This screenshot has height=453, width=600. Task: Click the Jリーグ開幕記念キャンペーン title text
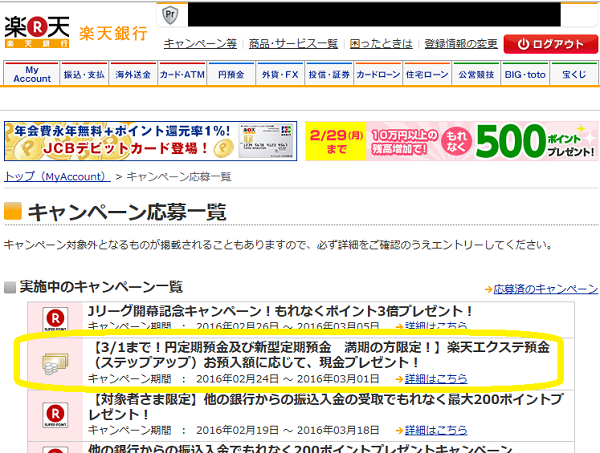[281, 311]
